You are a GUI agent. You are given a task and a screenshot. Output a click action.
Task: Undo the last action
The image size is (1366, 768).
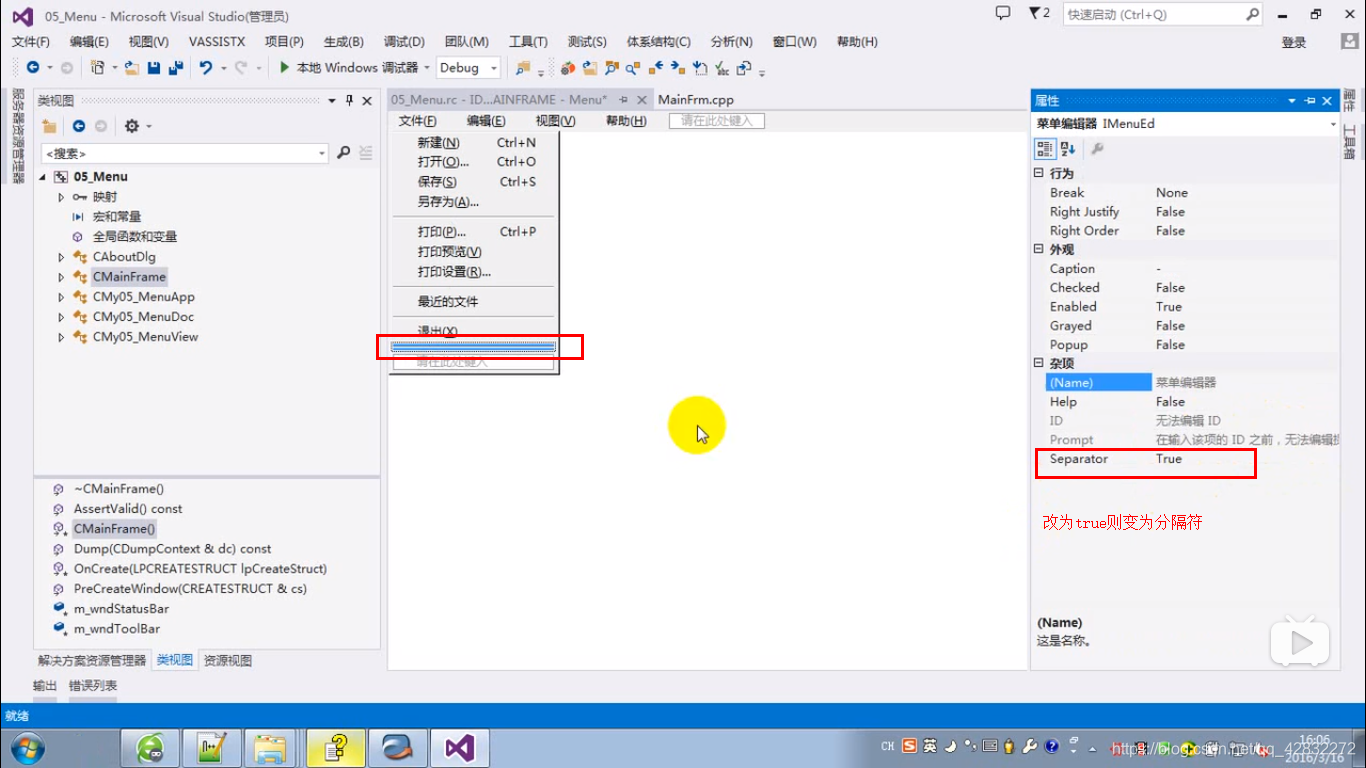205,68
